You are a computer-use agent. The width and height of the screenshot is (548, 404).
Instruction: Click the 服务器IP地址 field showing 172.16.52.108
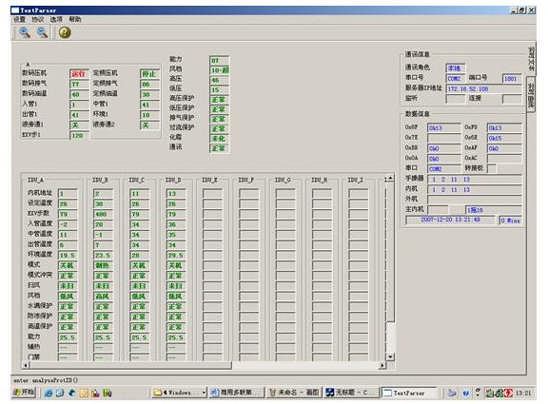point(484,89)
